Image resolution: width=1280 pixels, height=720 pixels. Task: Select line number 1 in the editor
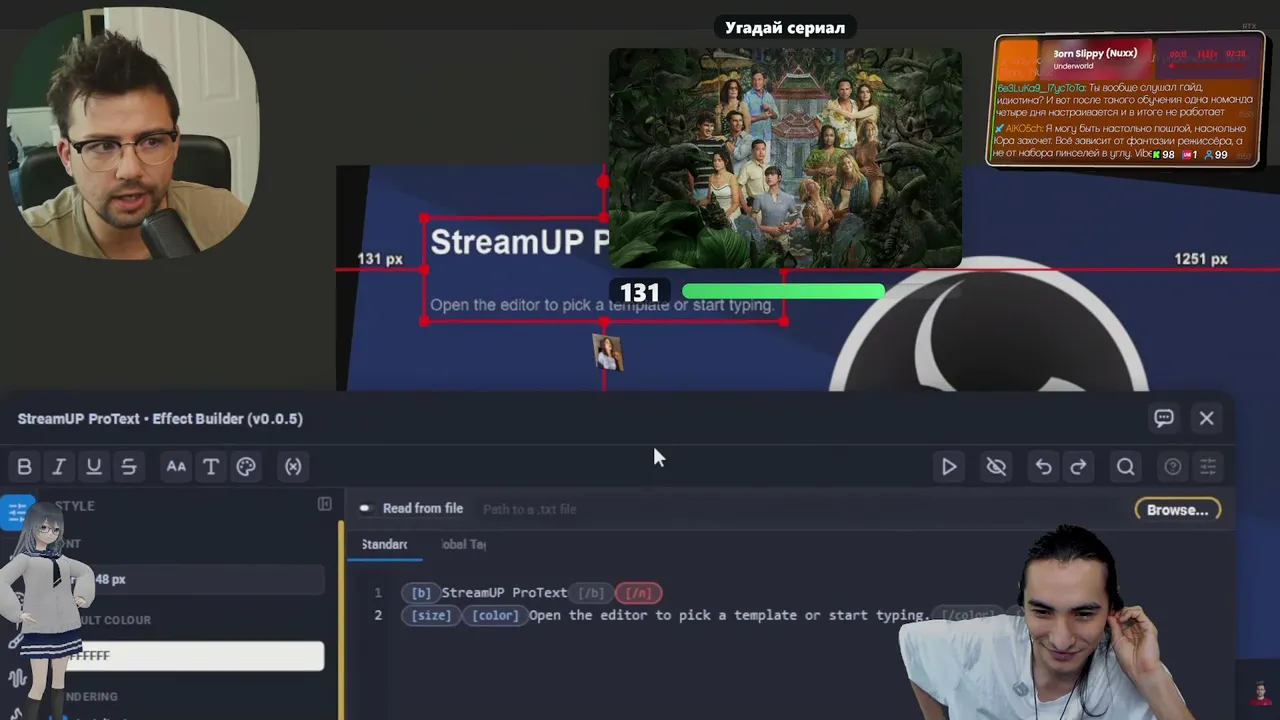378,593
